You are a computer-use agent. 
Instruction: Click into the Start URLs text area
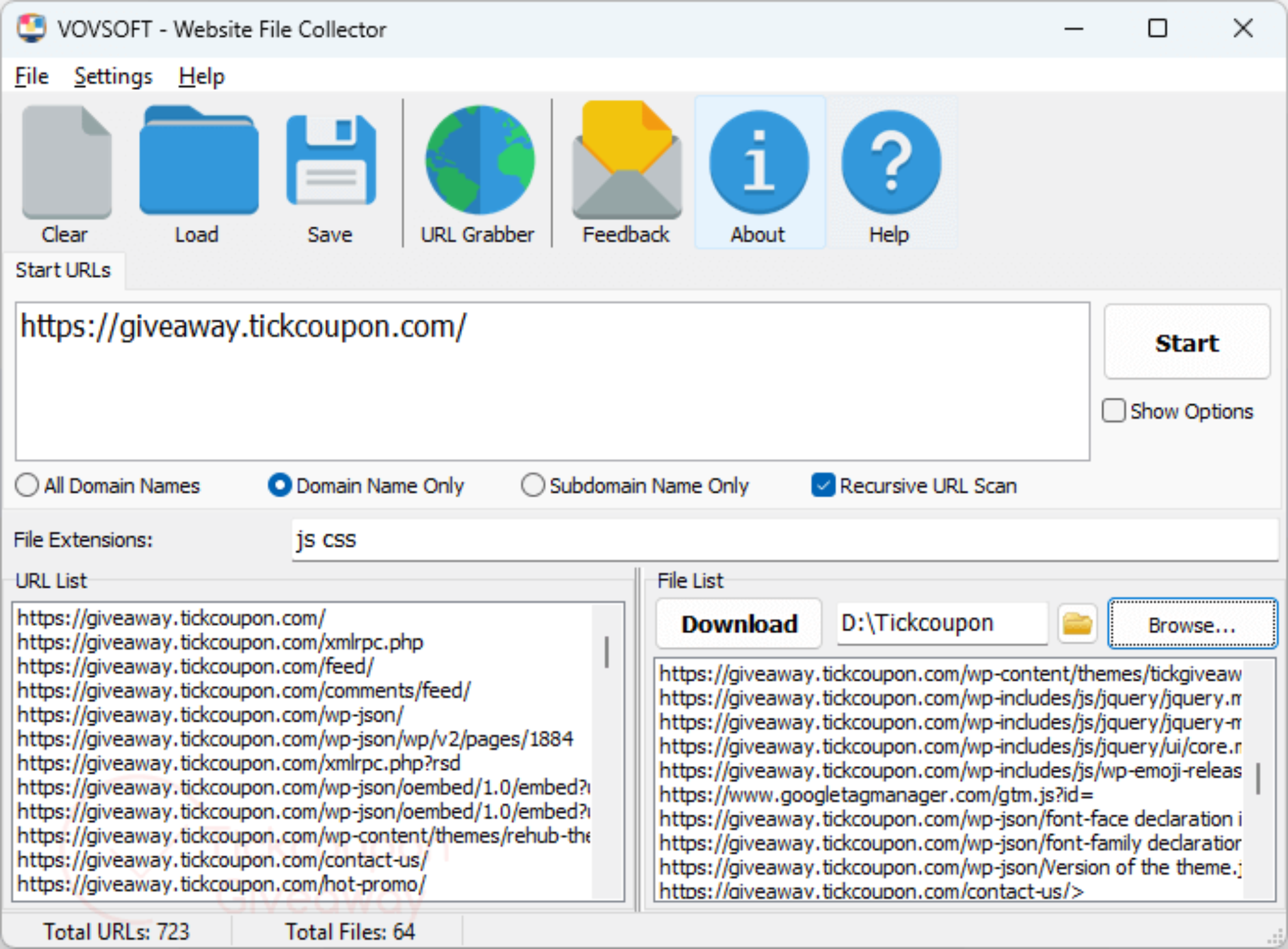tap(552, 381)
